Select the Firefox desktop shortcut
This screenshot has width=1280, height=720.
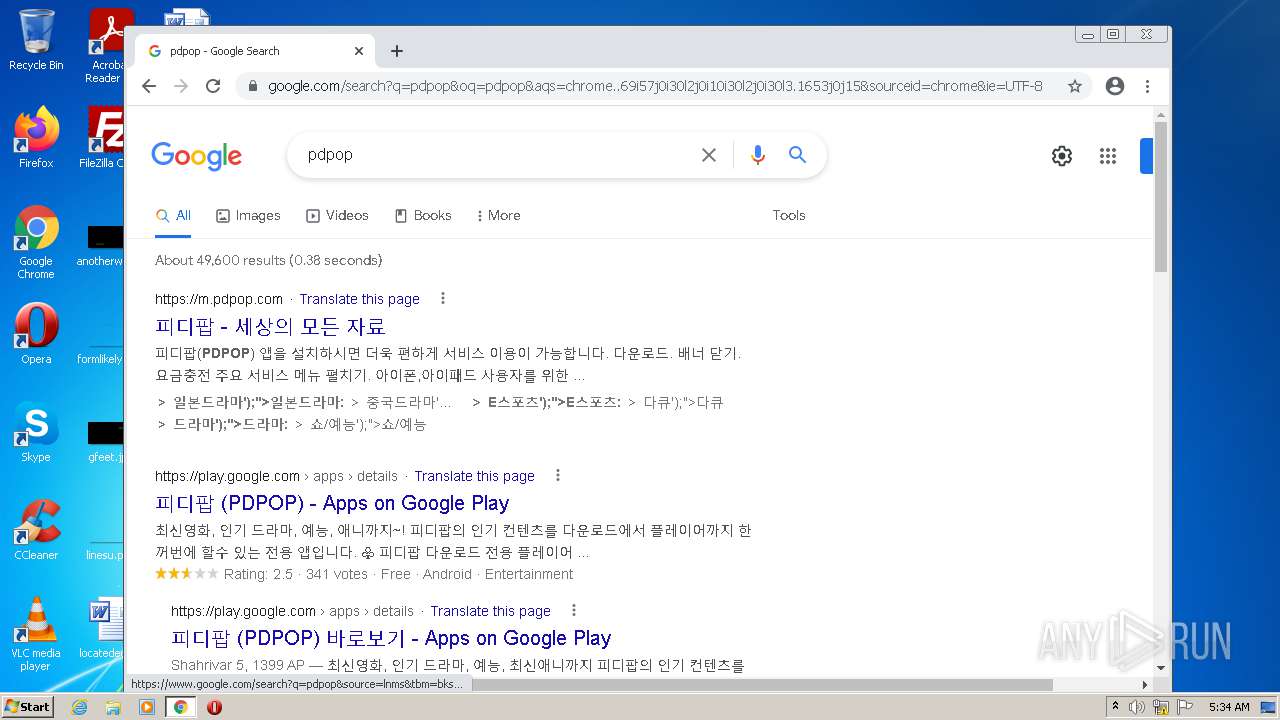(x=36, y=138)
